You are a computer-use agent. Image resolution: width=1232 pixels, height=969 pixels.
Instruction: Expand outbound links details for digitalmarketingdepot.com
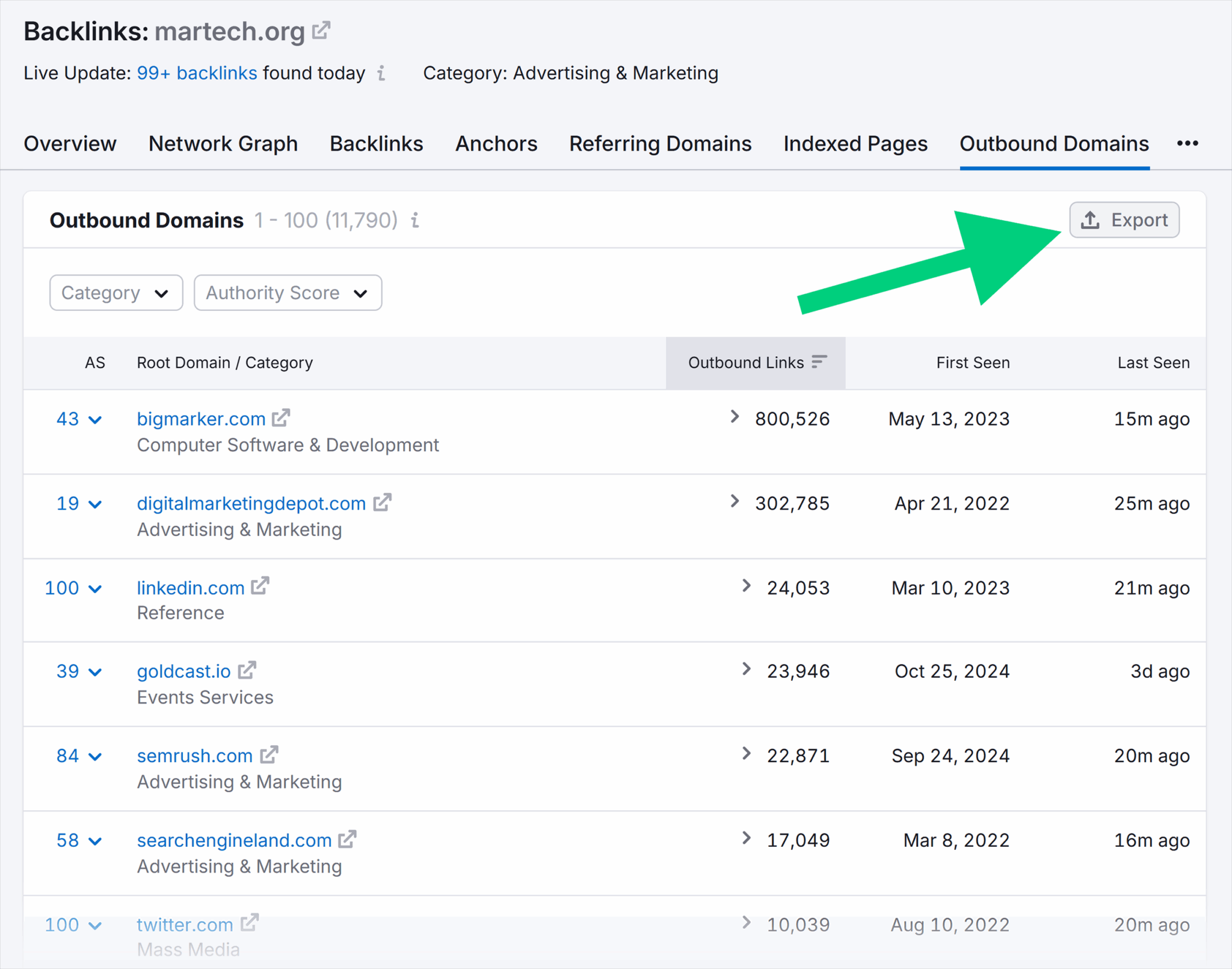click(x=735, y=502)
